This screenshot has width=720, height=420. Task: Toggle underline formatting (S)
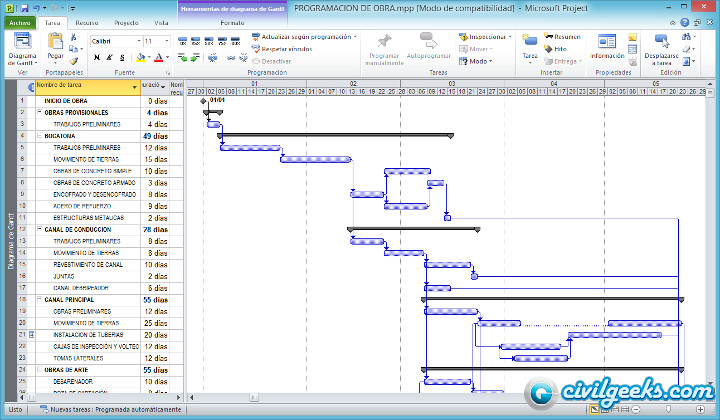point(122,57)
